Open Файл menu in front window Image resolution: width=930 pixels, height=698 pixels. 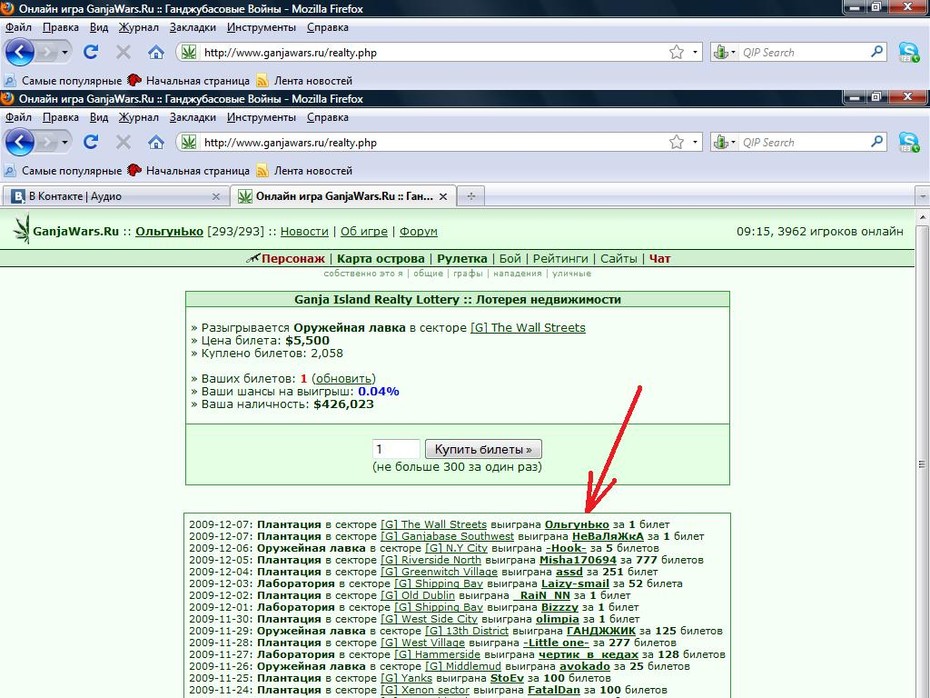click(x=18, y=117)
